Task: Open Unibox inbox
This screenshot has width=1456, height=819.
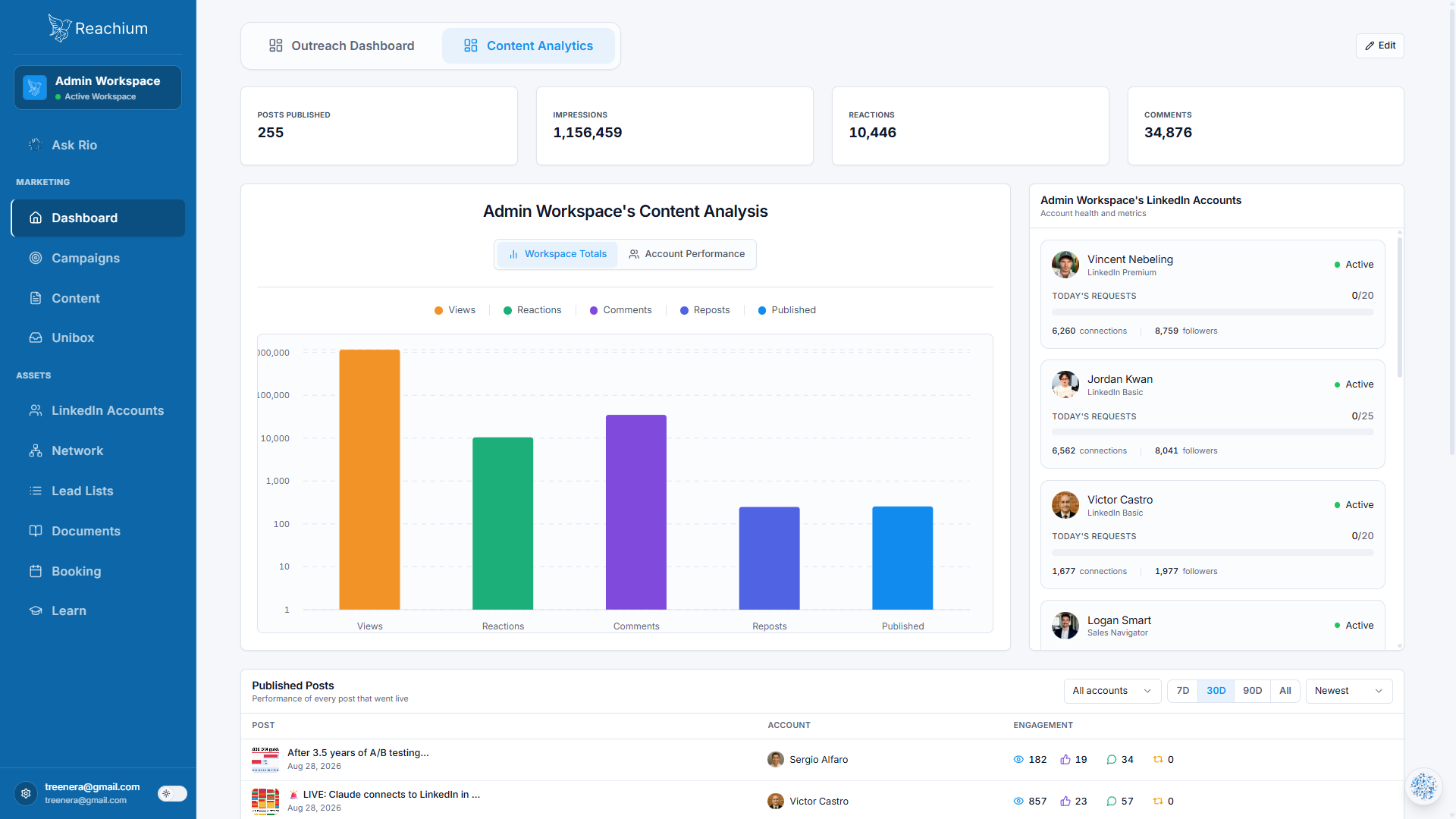Action: 98,337
